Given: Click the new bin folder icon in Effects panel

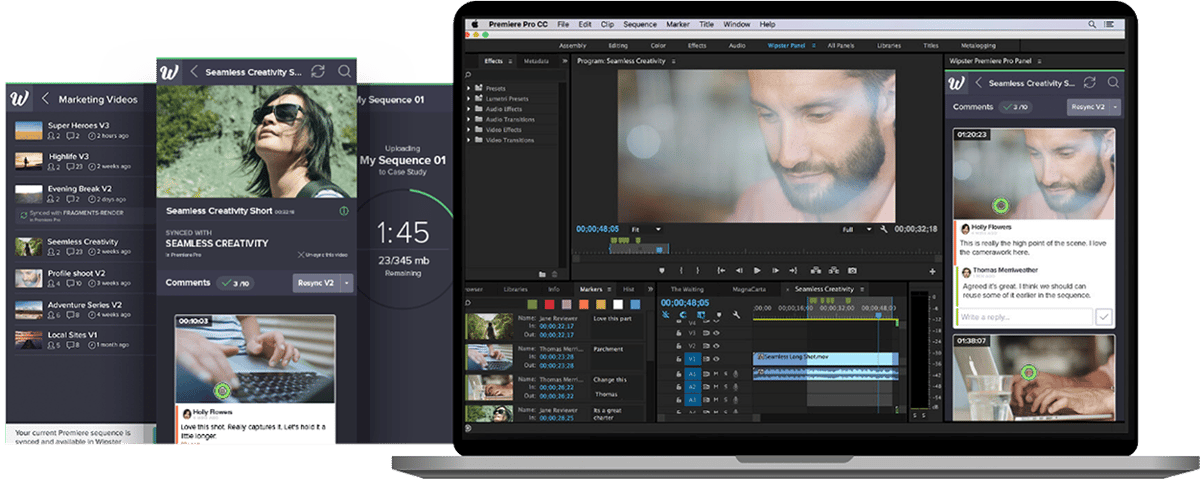Looking at the screenshot, I should [x=541, y=274].
